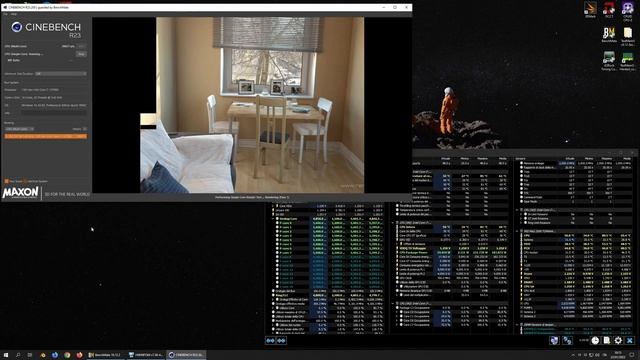Show hidden system tray icons

coord(572,355)
